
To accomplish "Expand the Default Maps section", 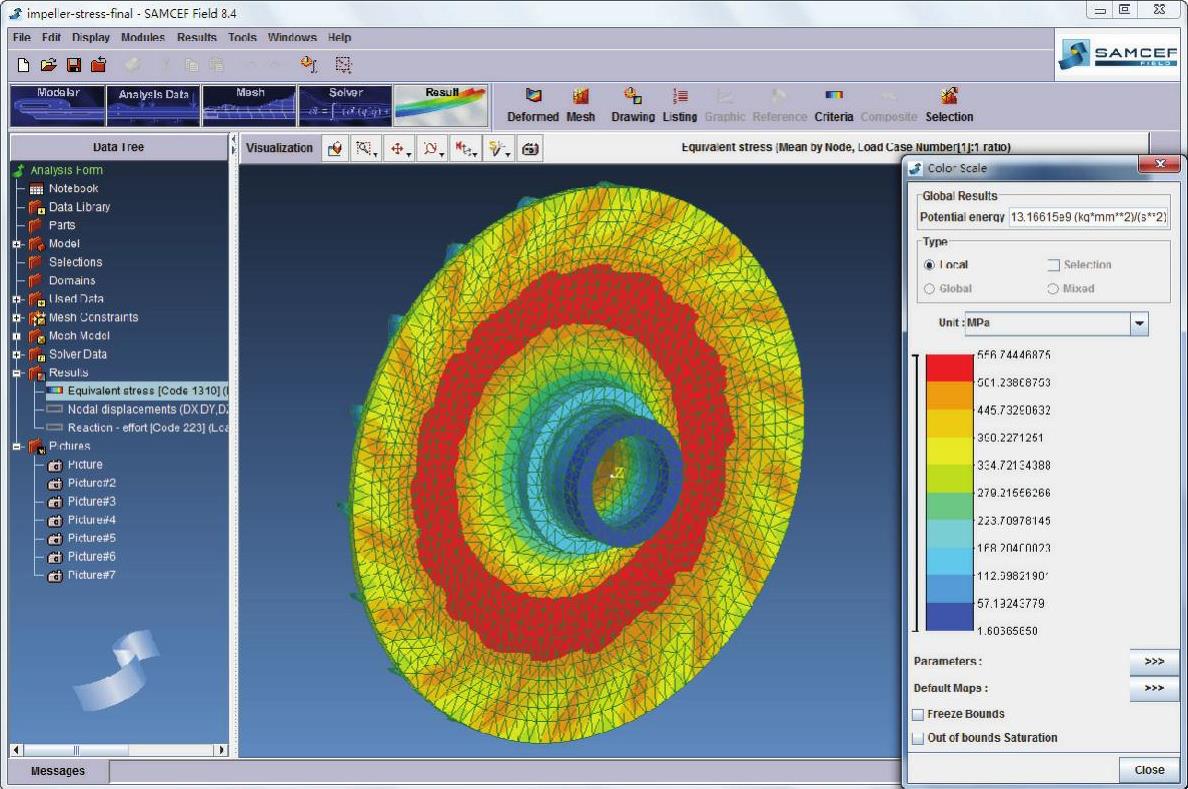I will [x=1154, y=688].
